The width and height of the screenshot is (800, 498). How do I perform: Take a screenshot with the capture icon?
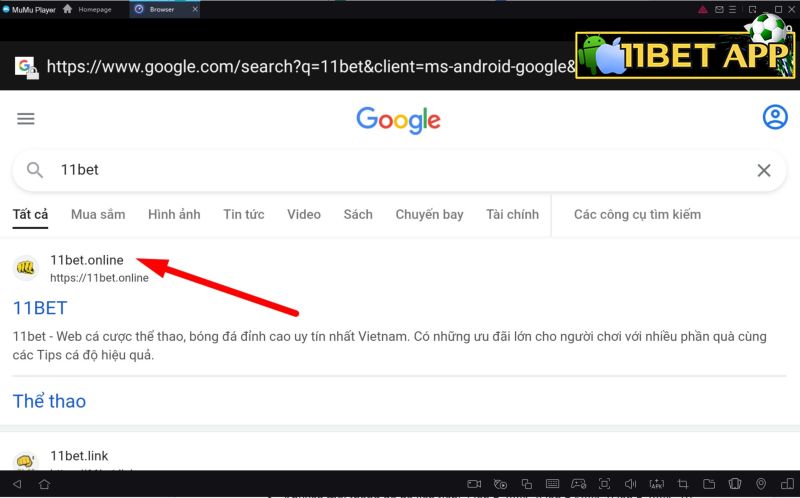pos(605,484)
